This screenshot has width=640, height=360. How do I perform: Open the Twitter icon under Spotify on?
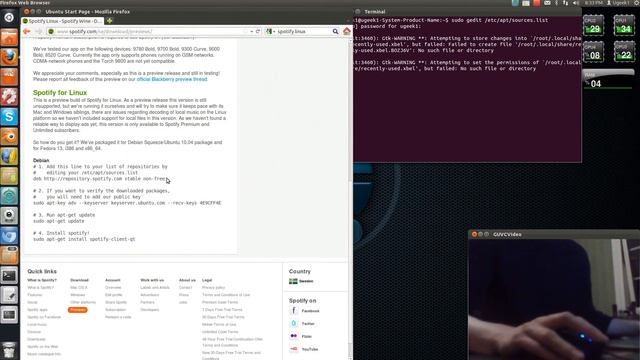tap(293, 323)
